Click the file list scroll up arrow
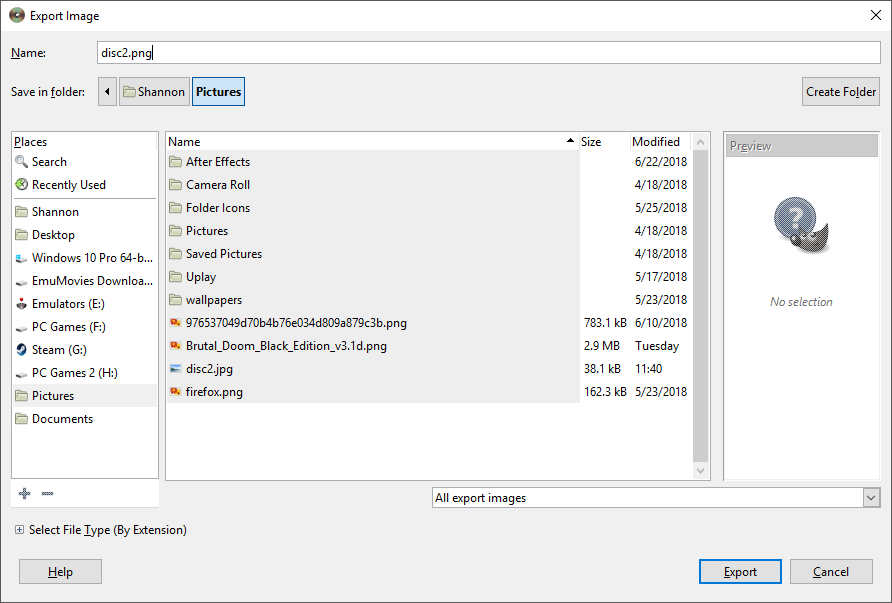 point(700,142)
